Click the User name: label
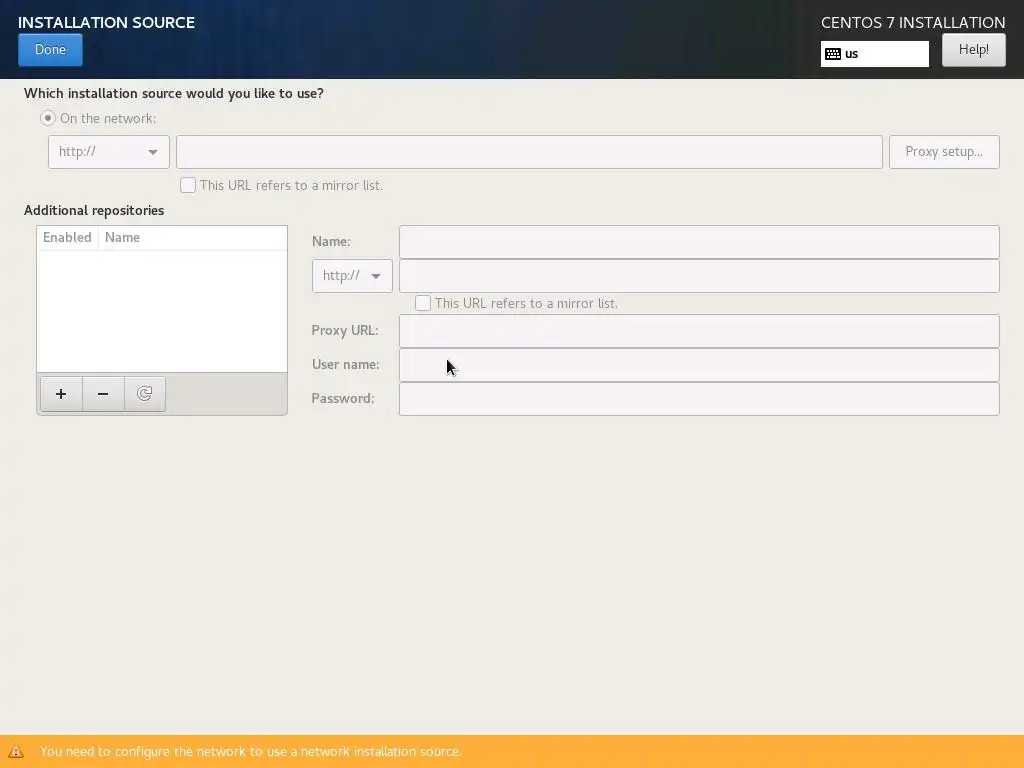The width and height of the screenshot is (1024, 768). click(x=345, y=364)
